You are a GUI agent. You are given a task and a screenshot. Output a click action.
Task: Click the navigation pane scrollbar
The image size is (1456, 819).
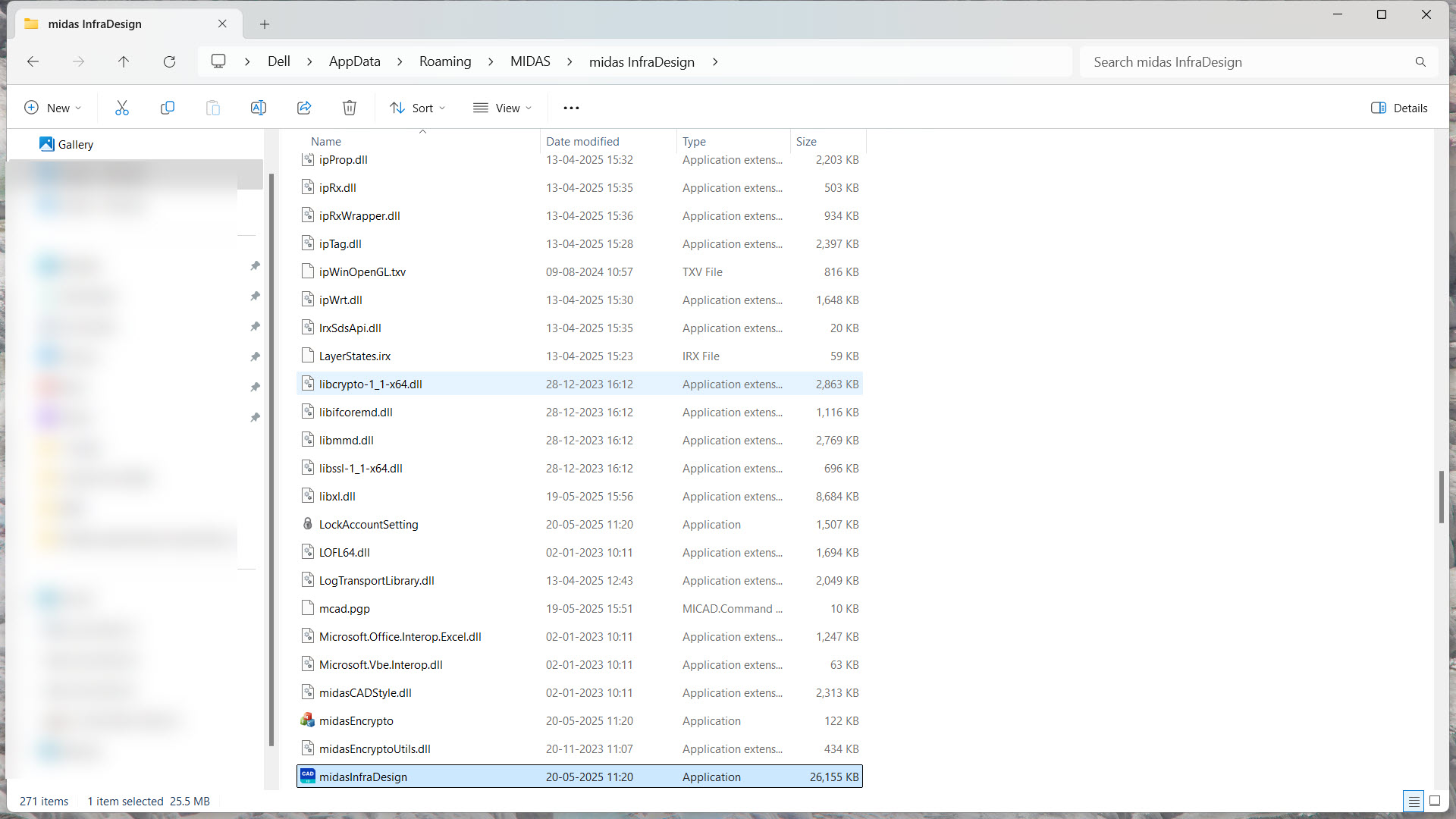[271, 459]
